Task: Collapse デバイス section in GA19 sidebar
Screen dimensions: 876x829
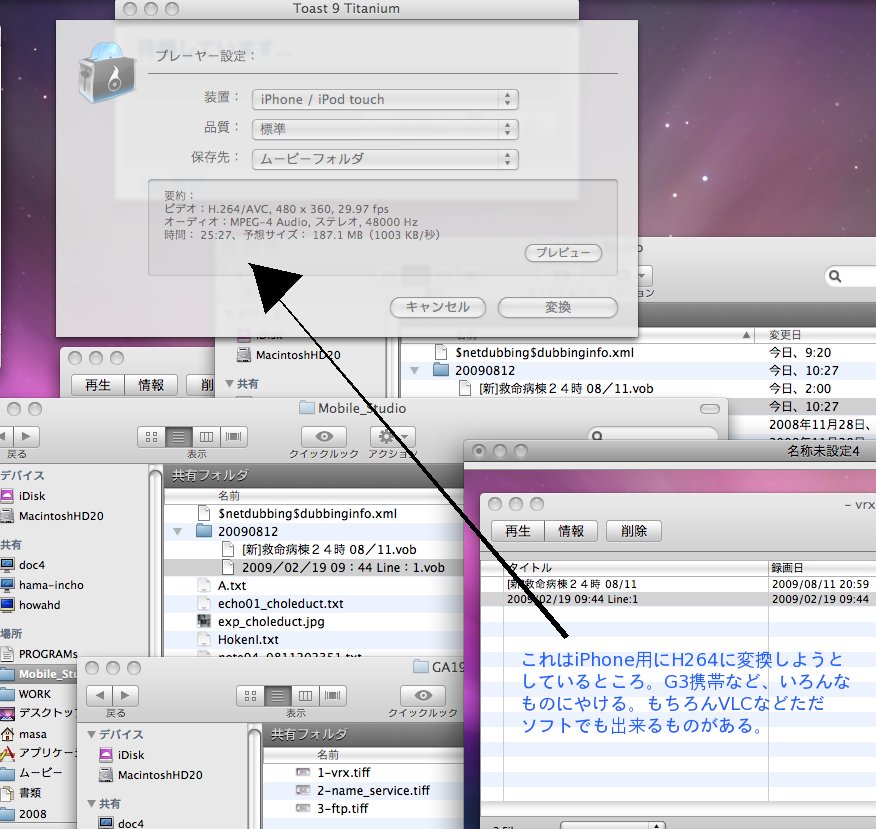Action: 91,735
